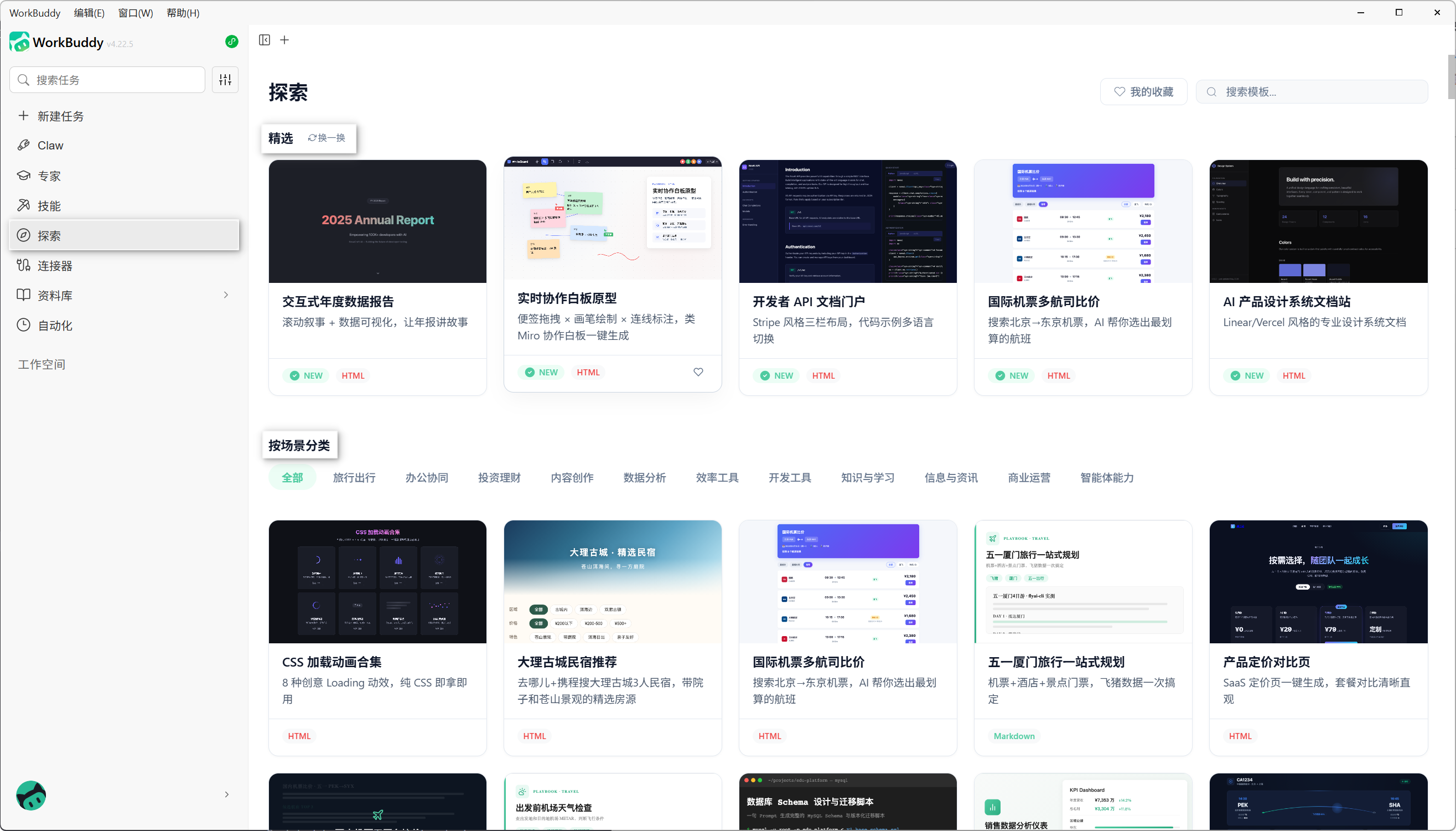1456x831 pixels.
Task: Click version label v4.22.5
Action: coord(120,44)
